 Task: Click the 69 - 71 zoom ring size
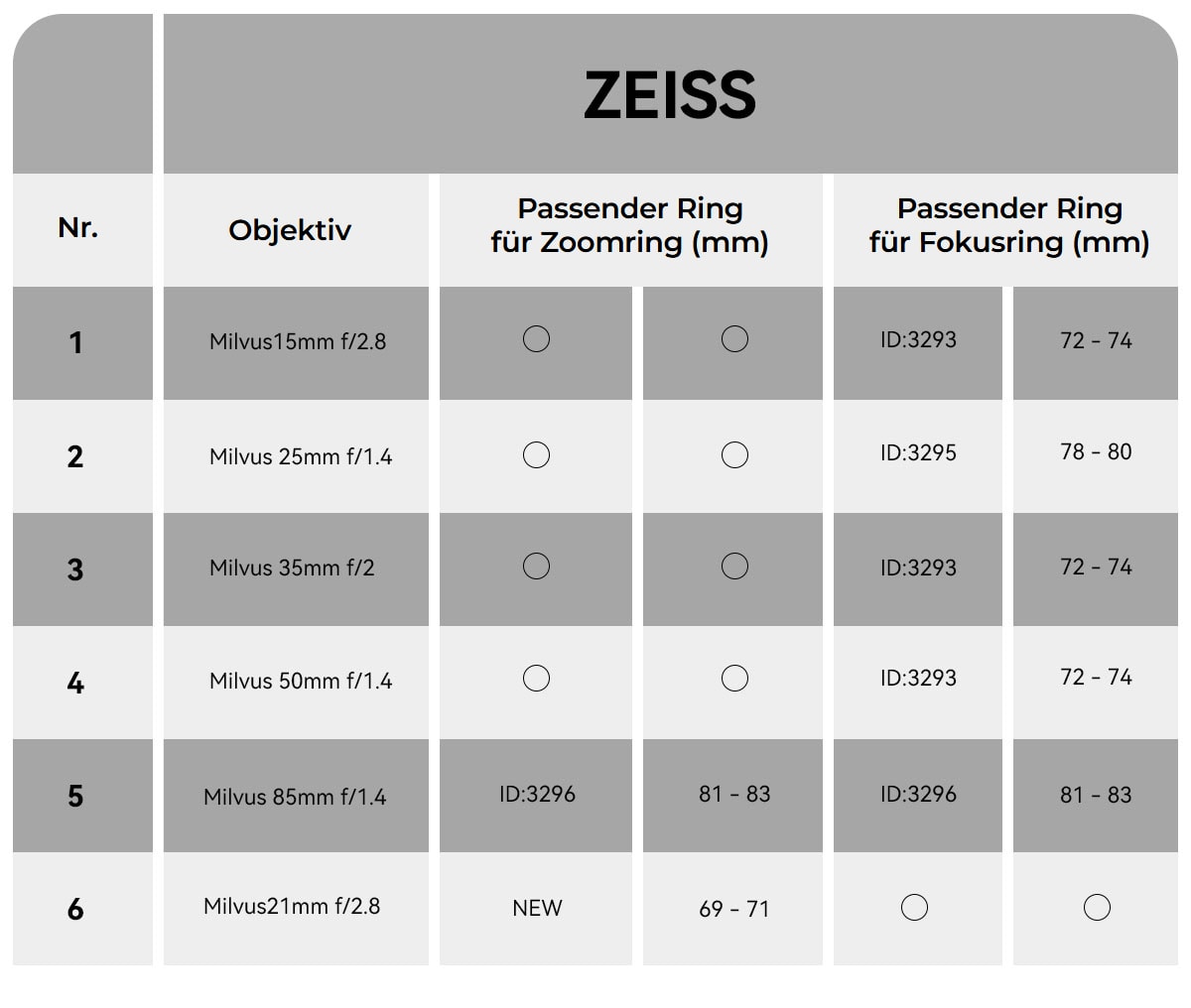[734, 909]
